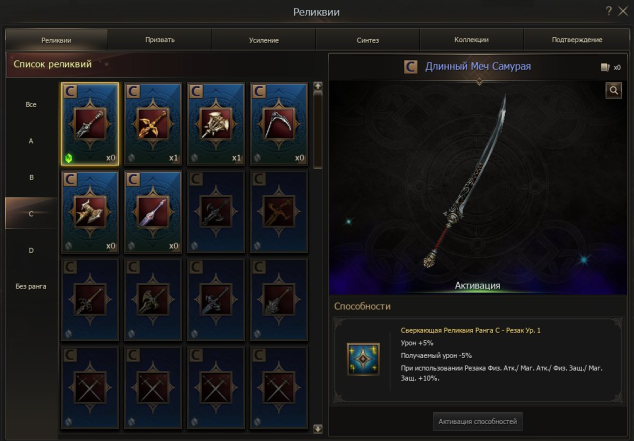The height and width of the screenshot is (441, 634).
Task: Select the selected Samurai Long Sword relic card
Action: tap(90, 124)
